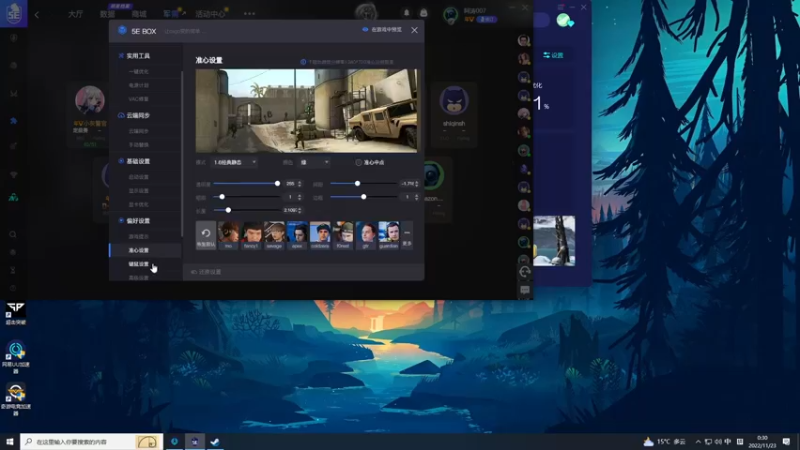
Task: Open the 大厅 tab
Action: click(x=76, y=14)
